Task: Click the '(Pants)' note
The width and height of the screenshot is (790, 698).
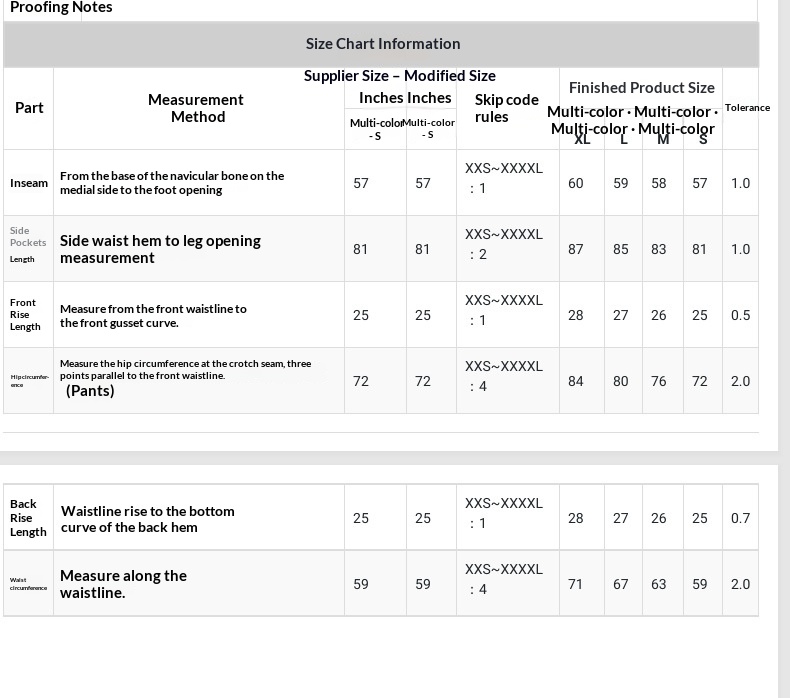Action: coord(90,391)
